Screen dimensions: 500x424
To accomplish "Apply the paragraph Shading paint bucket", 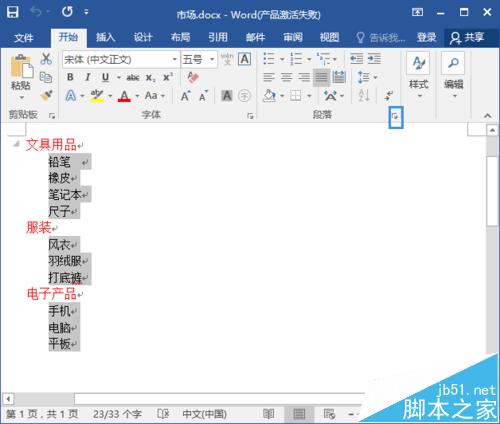I will pos(269,96).
